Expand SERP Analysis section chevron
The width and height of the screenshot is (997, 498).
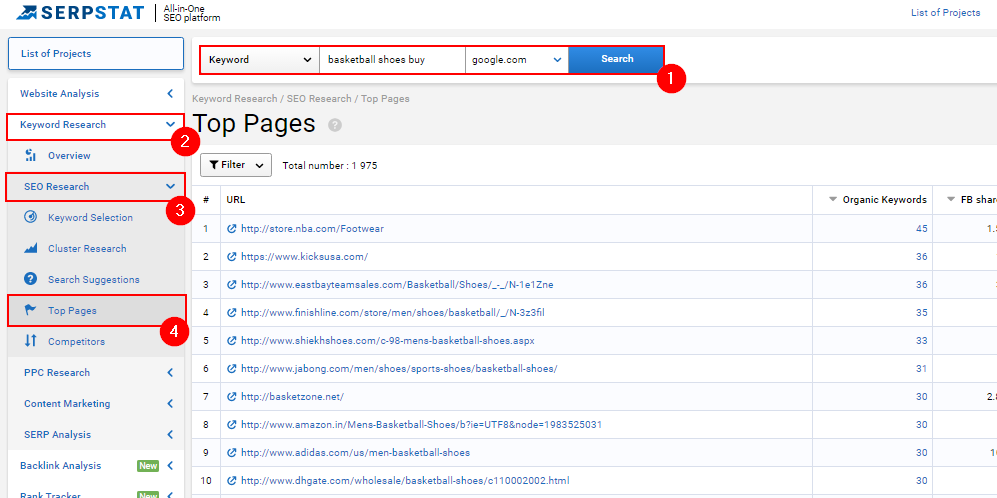click(170, 435)
